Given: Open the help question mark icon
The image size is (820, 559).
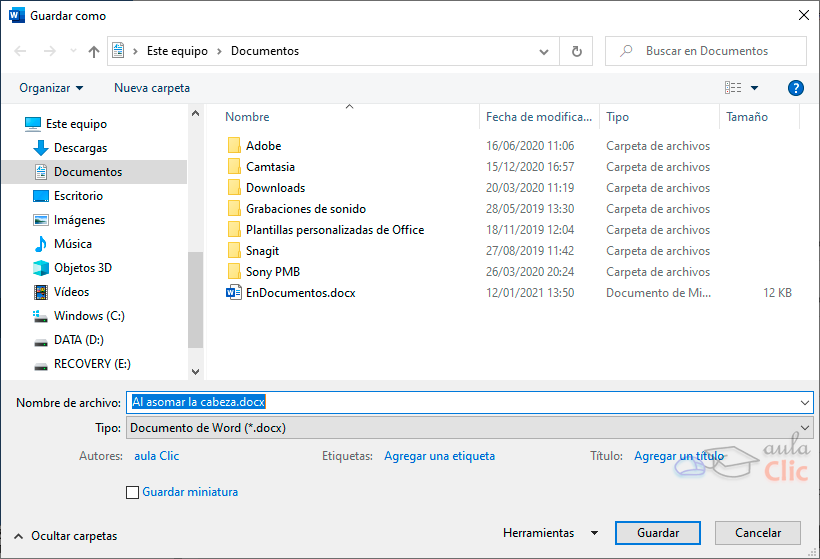Looking at the screenshot, I should pyautogui.click(x=796, y=88).
